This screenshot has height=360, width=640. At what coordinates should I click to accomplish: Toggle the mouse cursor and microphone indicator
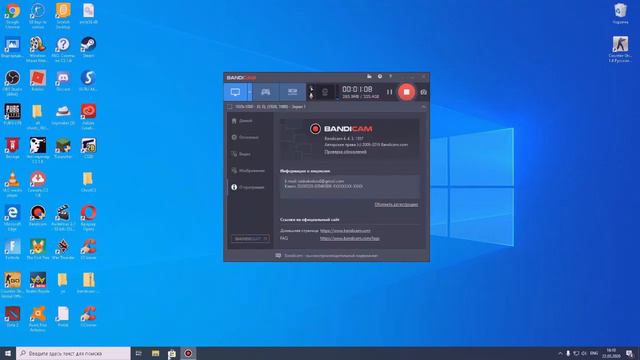[311, 92]
